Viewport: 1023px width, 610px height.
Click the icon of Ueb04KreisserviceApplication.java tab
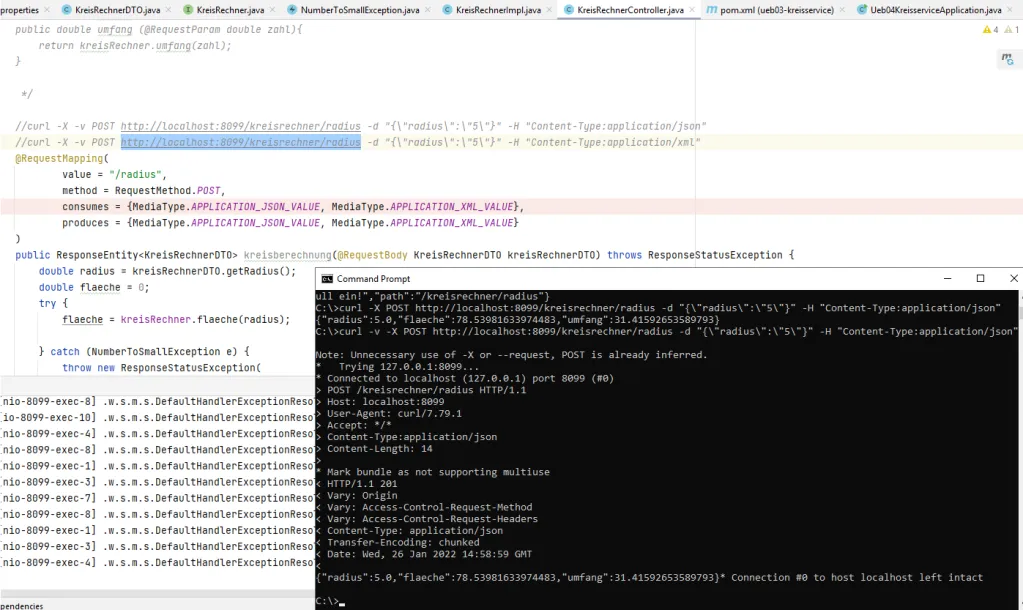coord(862,10)
